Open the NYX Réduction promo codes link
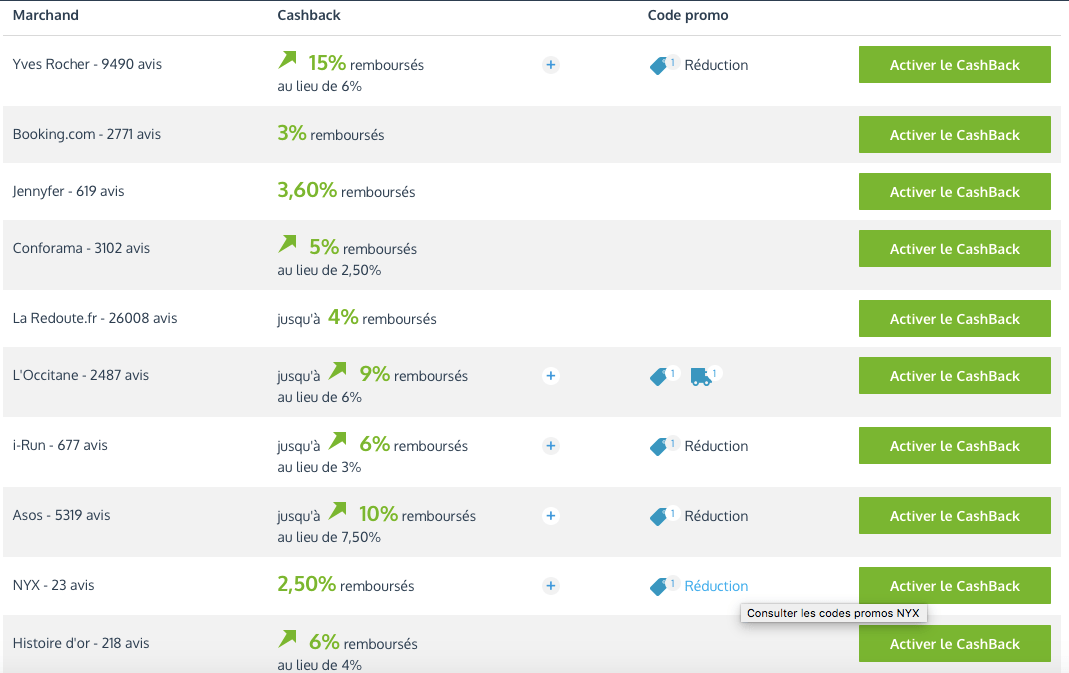 tap(716, 587)
